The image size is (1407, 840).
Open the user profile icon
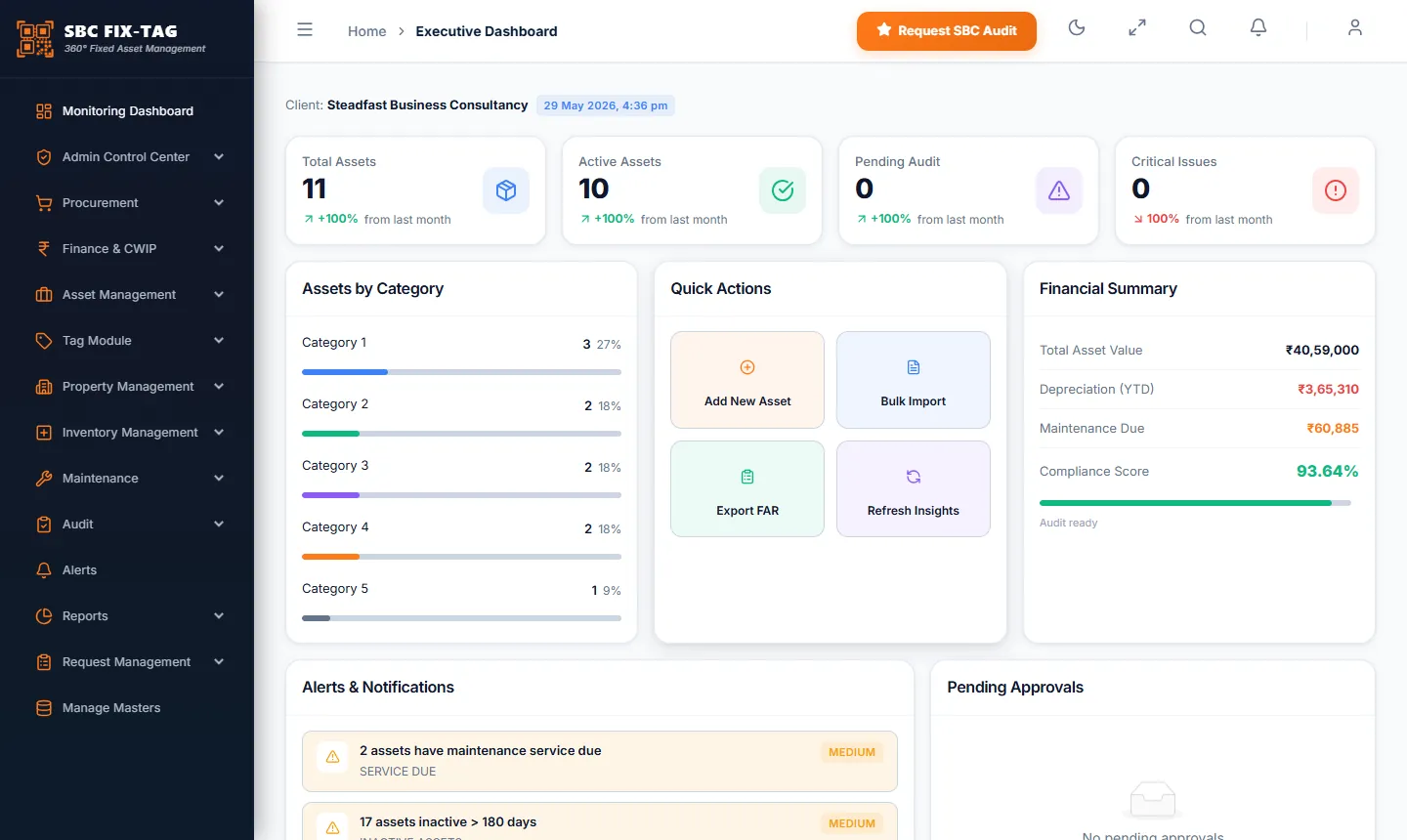pos(1355,28)
